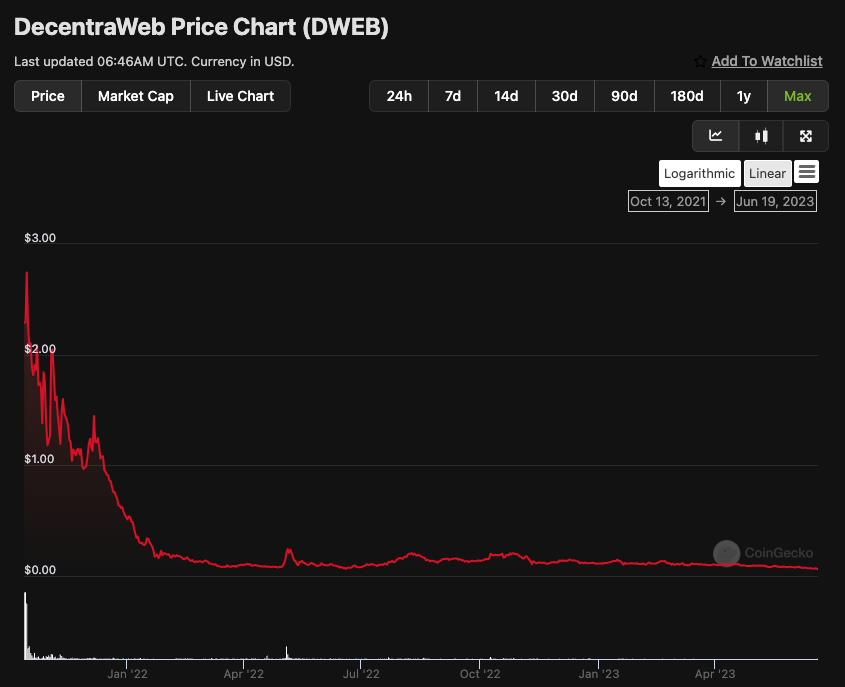Image resolution: width=845 pixels, height=687 pixels.
Task: Switch to candlestick chart icon
Action: 761,136
